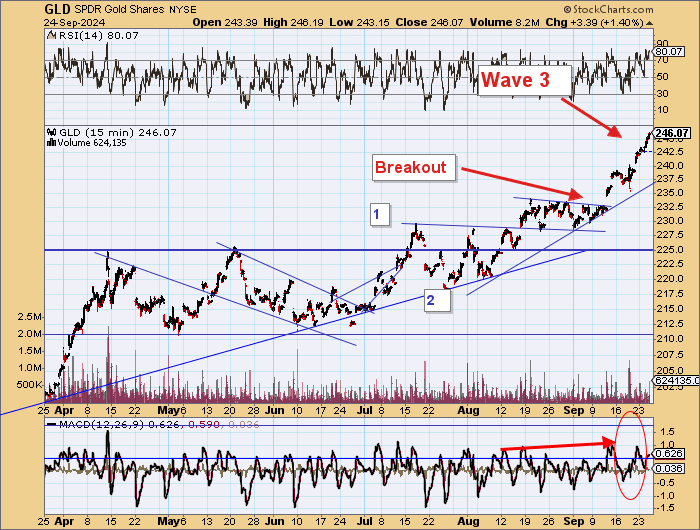
Task: Click the RSI line icon before RSI(14) label
Action: 50,35
